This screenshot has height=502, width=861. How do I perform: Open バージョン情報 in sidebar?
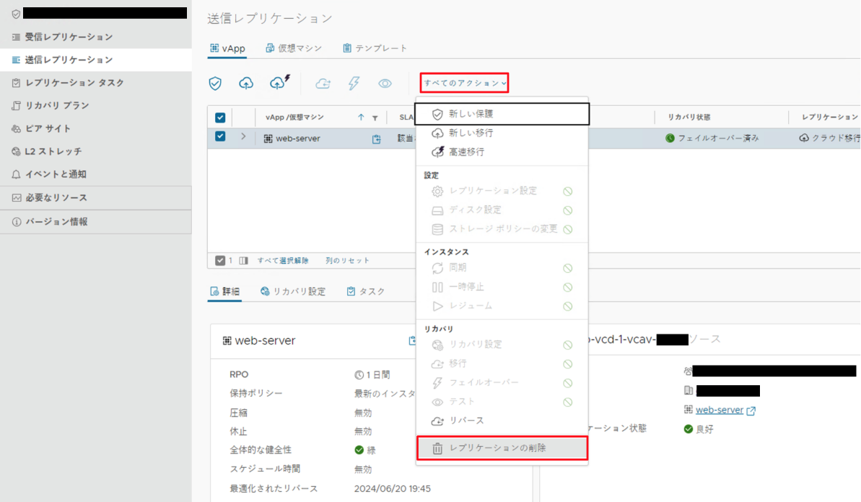pos(96,222)
